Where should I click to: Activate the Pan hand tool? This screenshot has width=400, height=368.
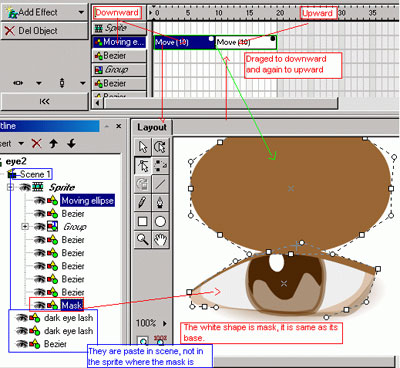[160, 239]
